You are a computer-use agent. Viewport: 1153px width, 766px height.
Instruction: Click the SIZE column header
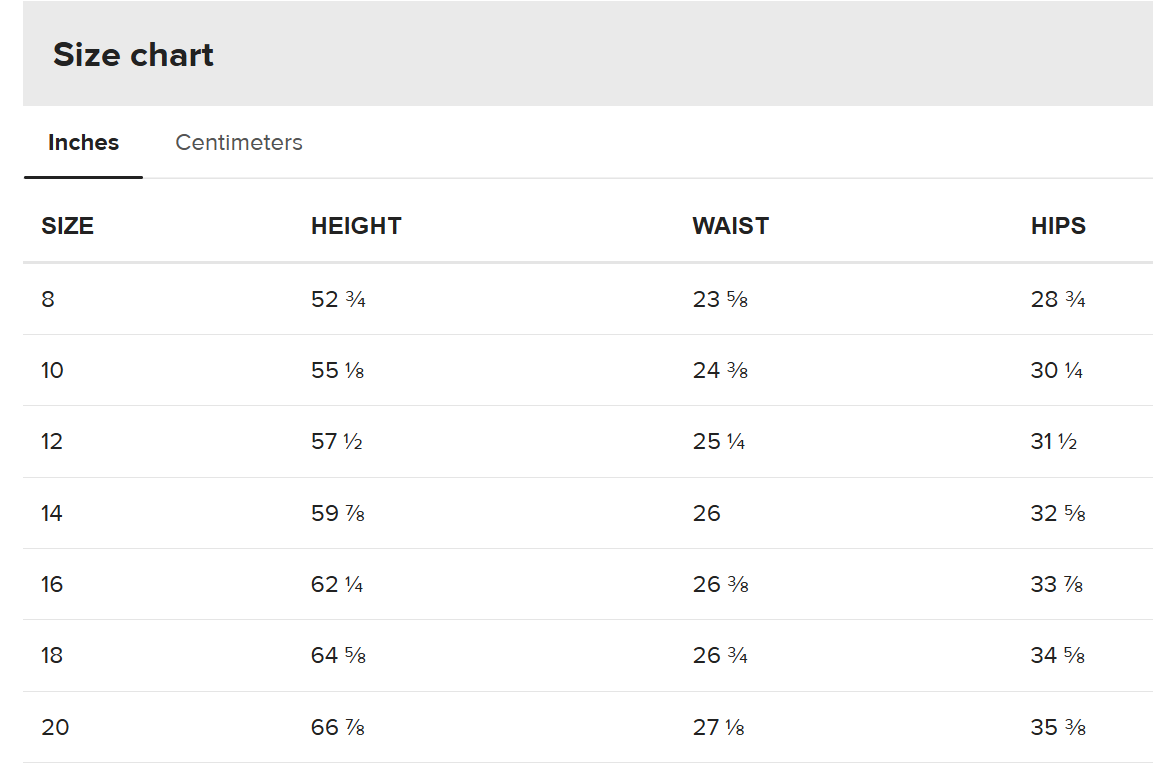(x=68, y=226)
